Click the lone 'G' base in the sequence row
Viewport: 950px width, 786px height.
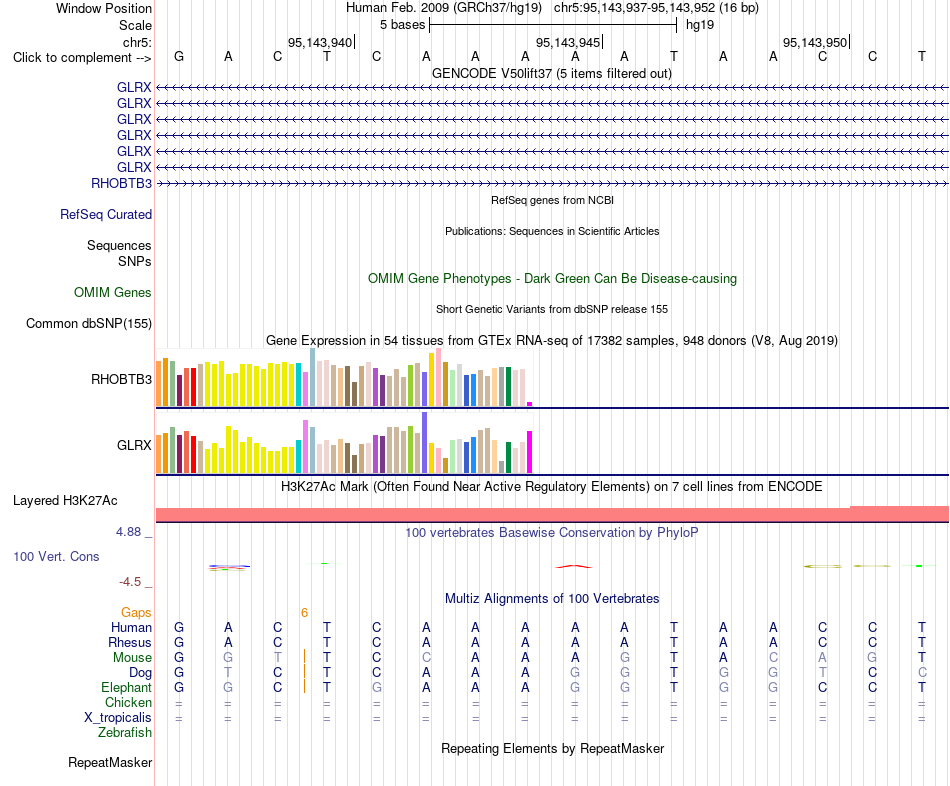click(x=179, y=56)
